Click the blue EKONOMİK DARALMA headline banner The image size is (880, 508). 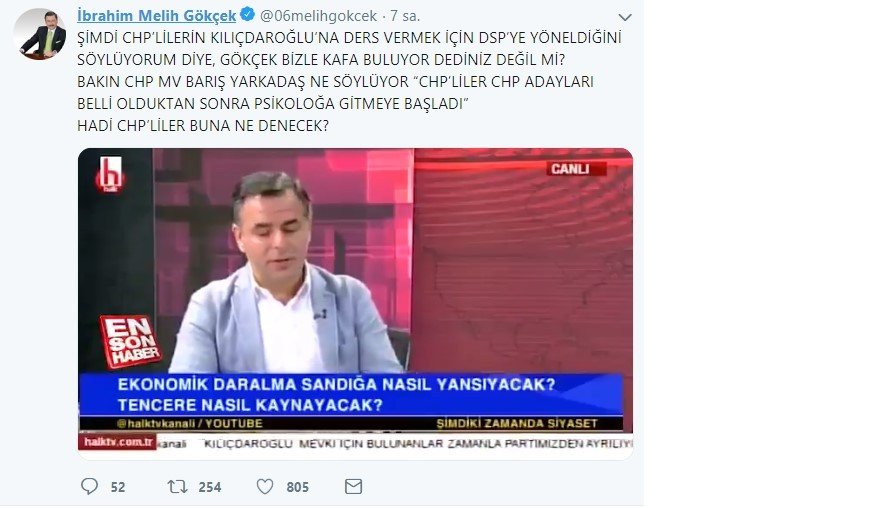351,395
